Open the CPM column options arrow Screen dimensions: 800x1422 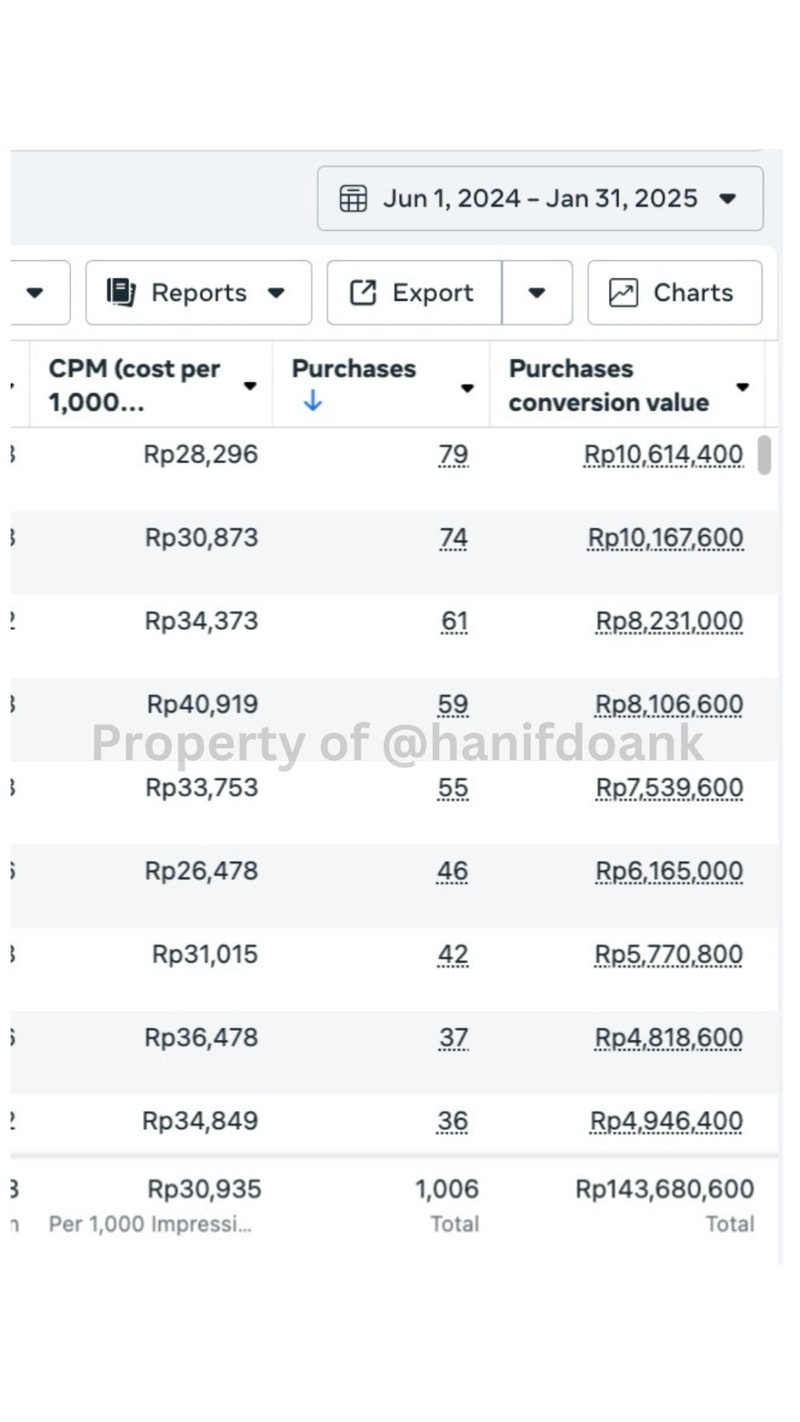tap(250, 386)
